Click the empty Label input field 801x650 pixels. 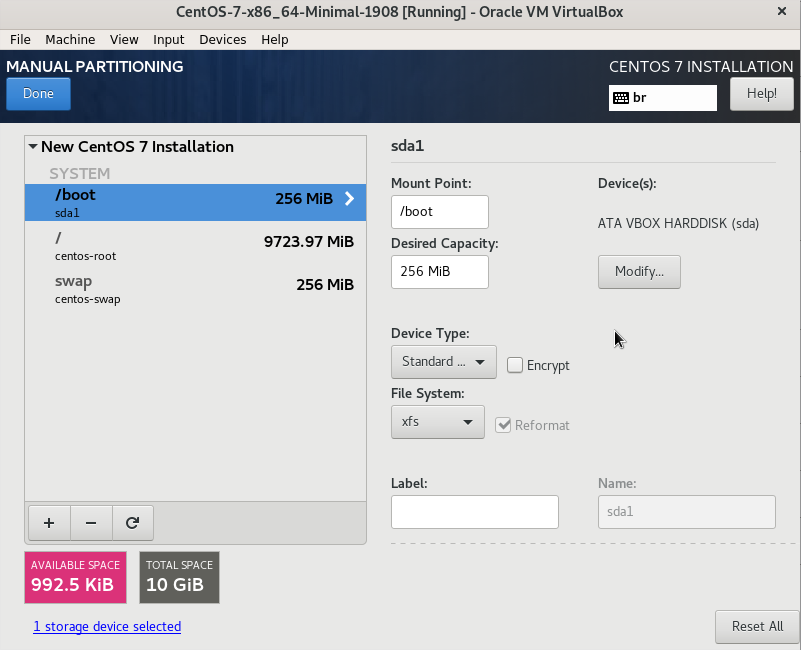point(475,512)
